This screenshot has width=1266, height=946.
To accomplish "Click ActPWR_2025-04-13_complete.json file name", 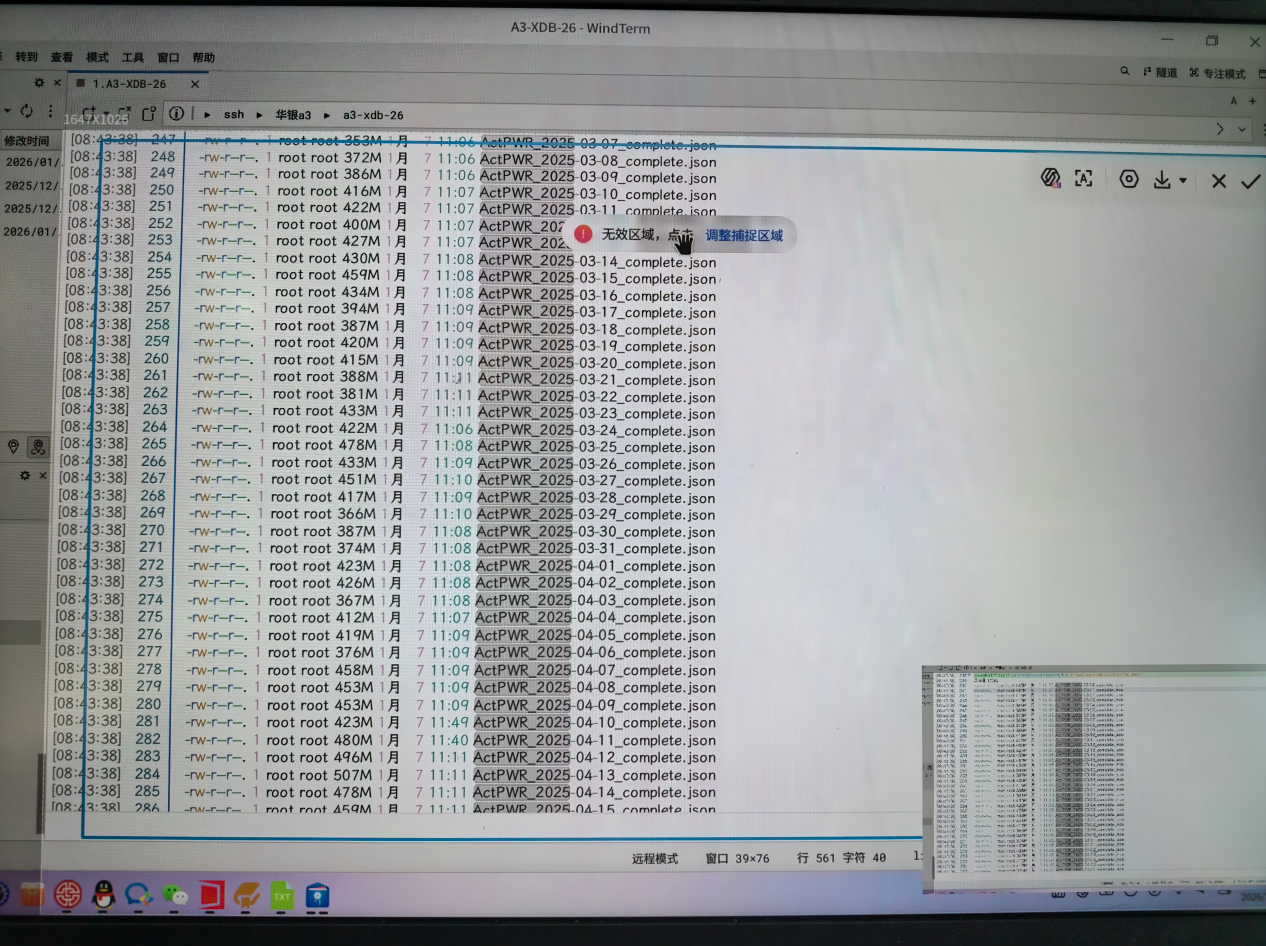I will [594, 775].
